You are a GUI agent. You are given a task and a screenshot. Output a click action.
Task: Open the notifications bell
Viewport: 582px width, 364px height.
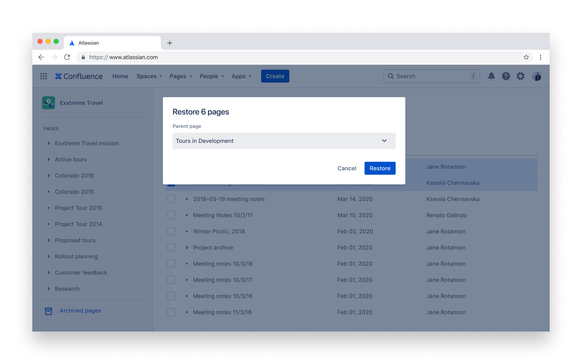(491, 76)
